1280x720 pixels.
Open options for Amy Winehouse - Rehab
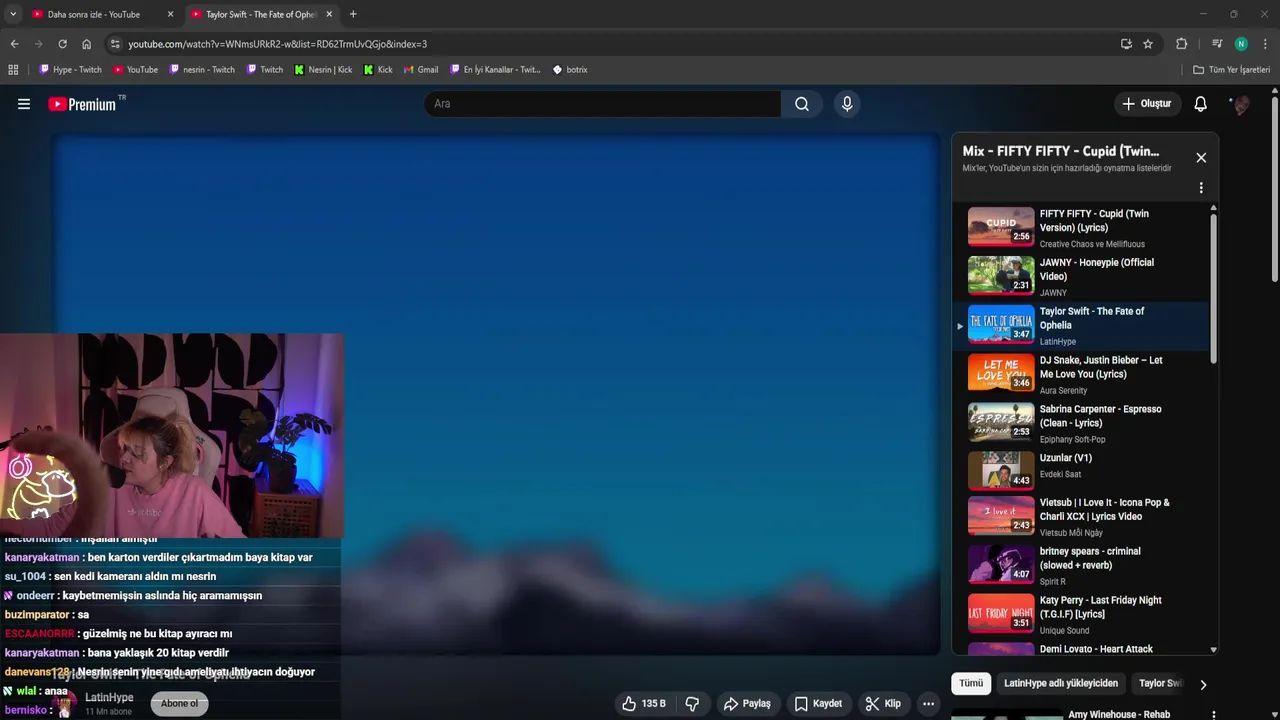pos(1213,715)
